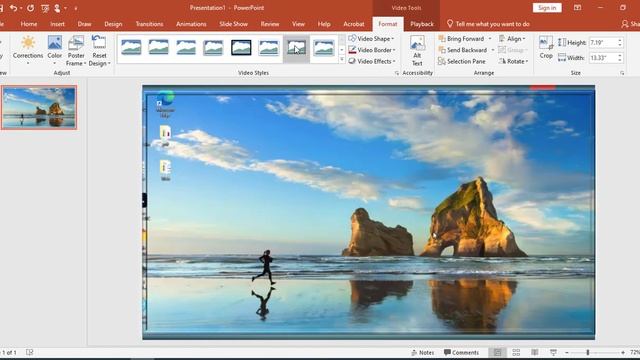
Task: Open the Color adjustment options
Action: 54,51
